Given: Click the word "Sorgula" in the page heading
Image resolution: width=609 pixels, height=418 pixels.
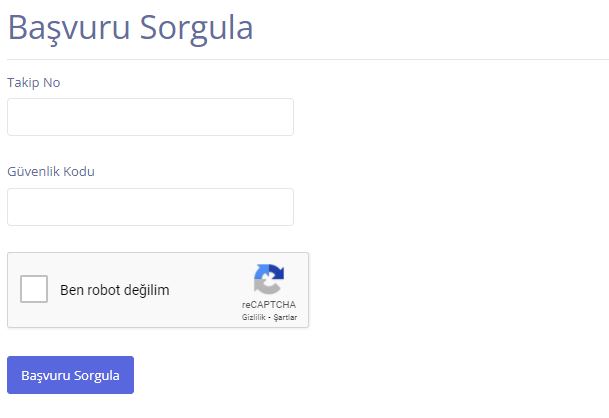Looking at the screenshot, I should point(196,27).
